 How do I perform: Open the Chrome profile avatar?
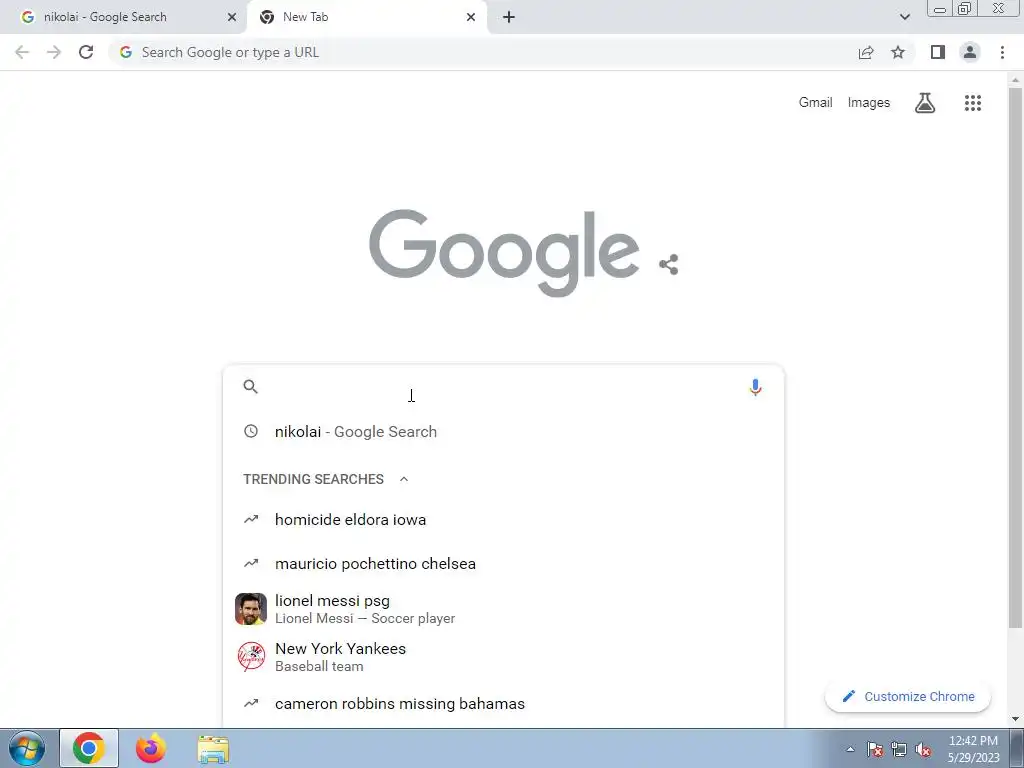970,52
